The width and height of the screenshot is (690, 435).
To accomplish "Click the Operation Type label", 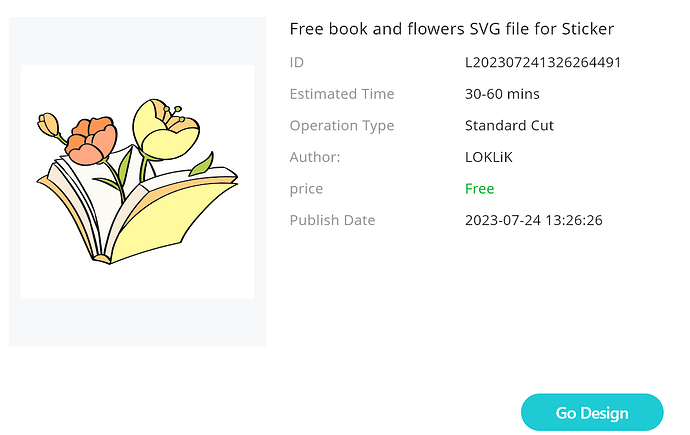I will point(342,126).
